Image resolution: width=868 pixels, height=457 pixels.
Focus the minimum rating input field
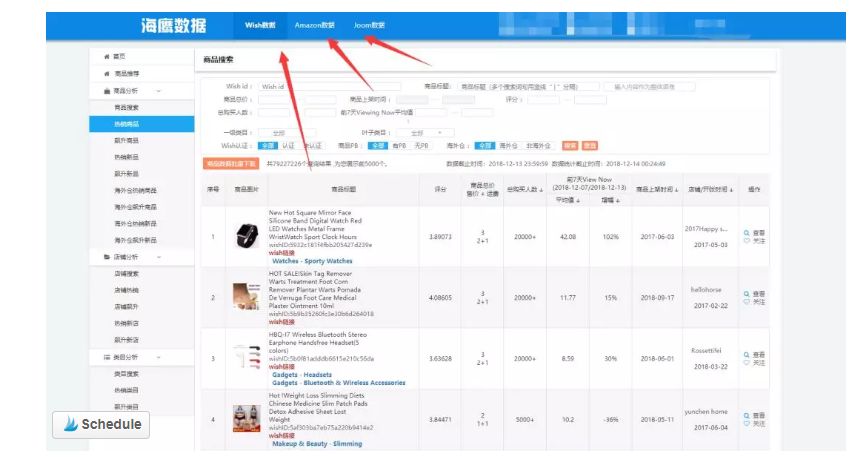[543, 100]
